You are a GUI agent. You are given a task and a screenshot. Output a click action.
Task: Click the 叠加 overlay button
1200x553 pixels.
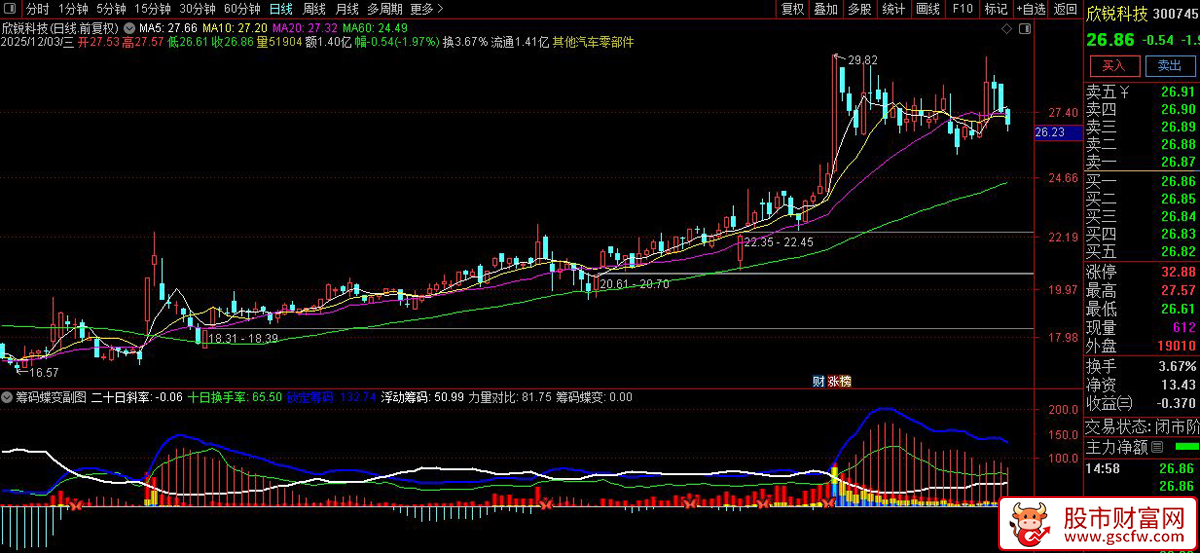click(x=826, y=9)
